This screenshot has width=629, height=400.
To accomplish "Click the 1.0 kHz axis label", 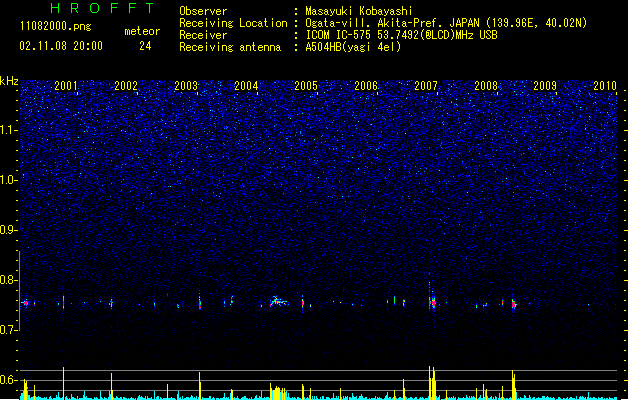I will [9, 180].
